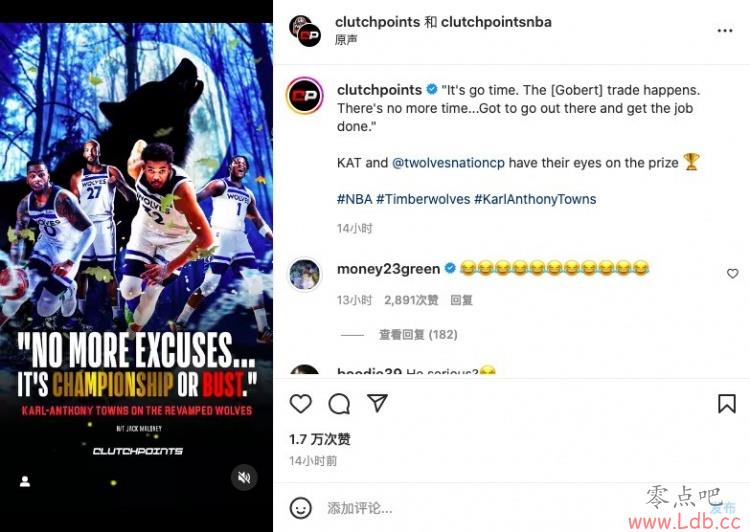Screen dimensions: 750x532
Task: Open the three-dots more options menu
Action: coord(725,31)
